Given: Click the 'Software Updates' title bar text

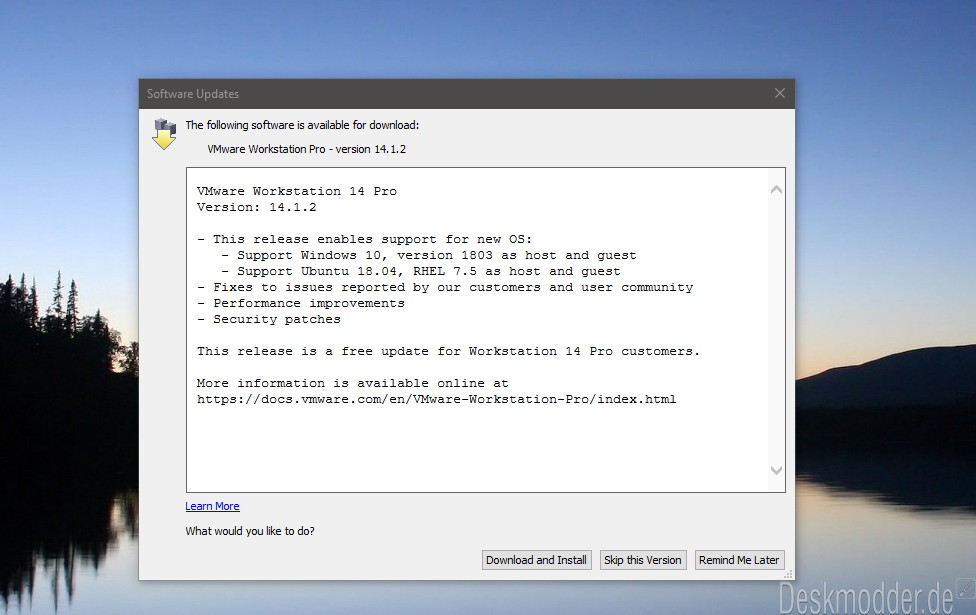Looking at the screenshot, I should coord(193,94).
